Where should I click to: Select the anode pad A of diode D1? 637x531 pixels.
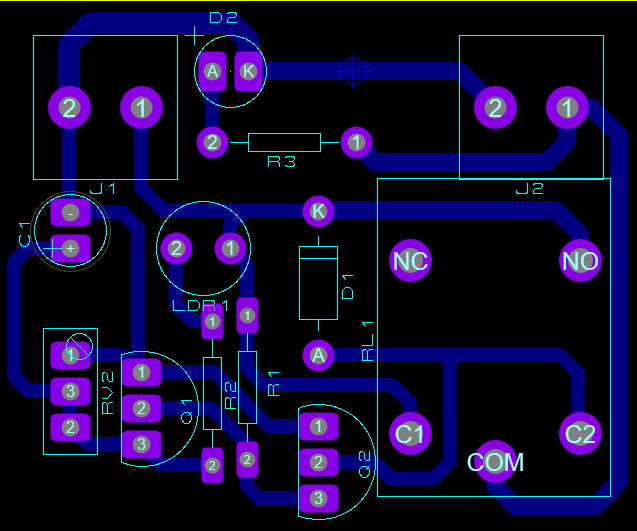point(318,355)
